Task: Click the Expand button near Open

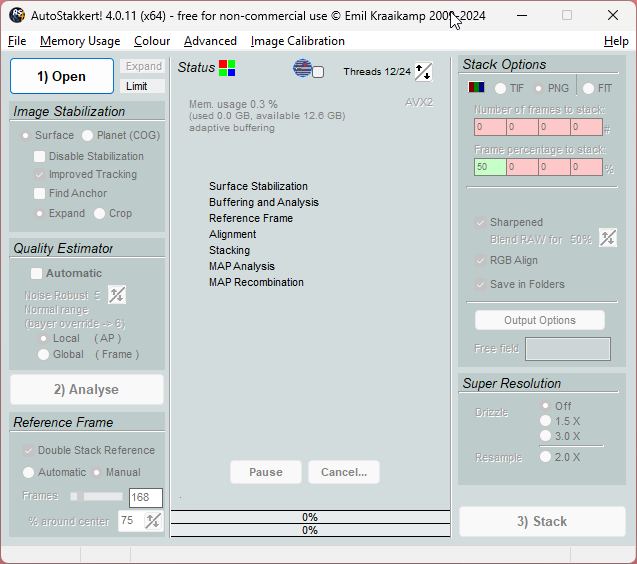Action: [x=143, y=66]
